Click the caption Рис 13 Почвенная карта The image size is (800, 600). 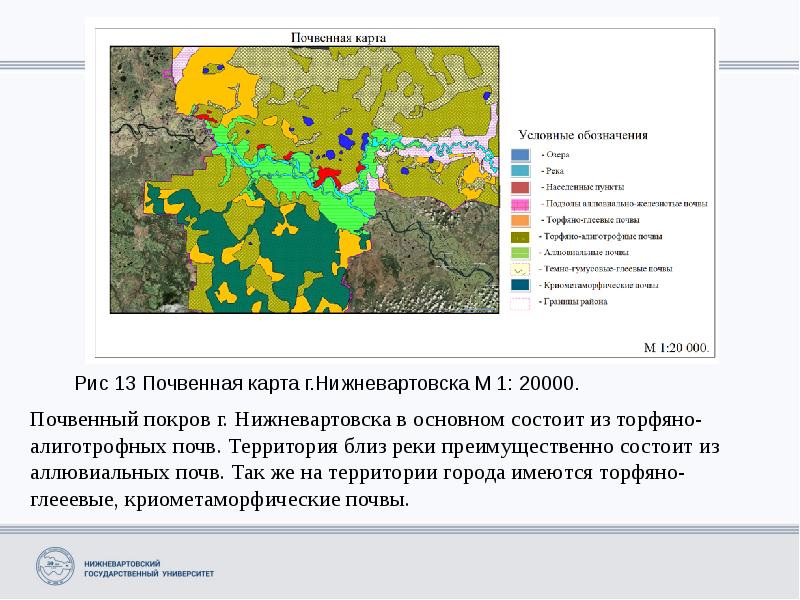(325, 383)
